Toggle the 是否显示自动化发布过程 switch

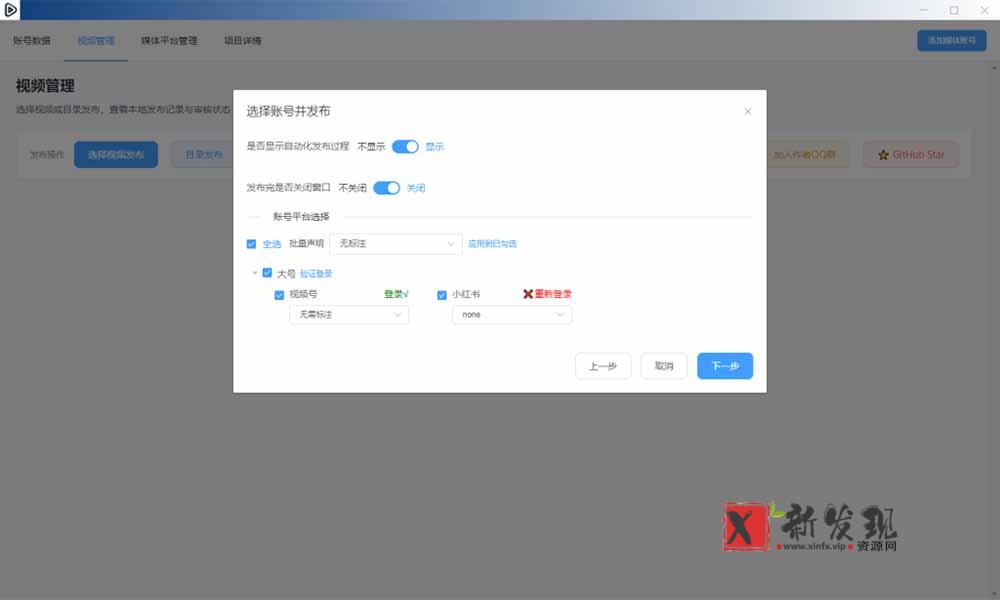click(x=405, y=147)
